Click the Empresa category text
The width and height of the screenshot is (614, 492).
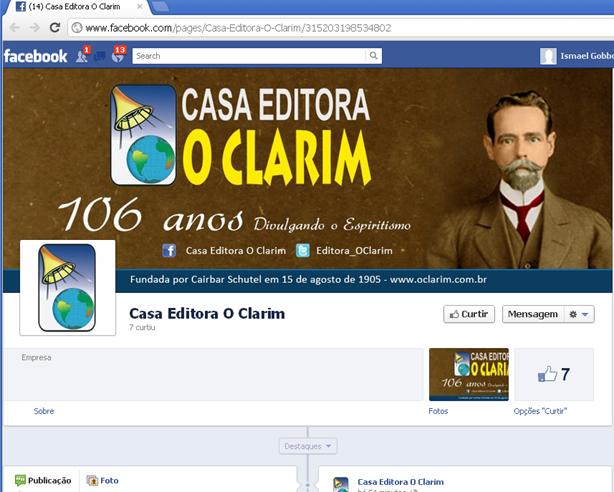[36, 357]
